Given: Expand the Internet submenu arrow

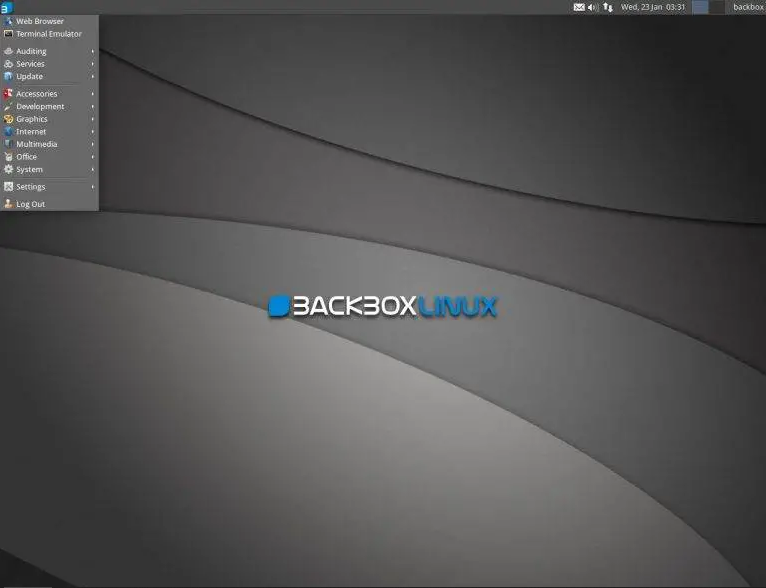Looking at the screenshot, I should 92,132.
